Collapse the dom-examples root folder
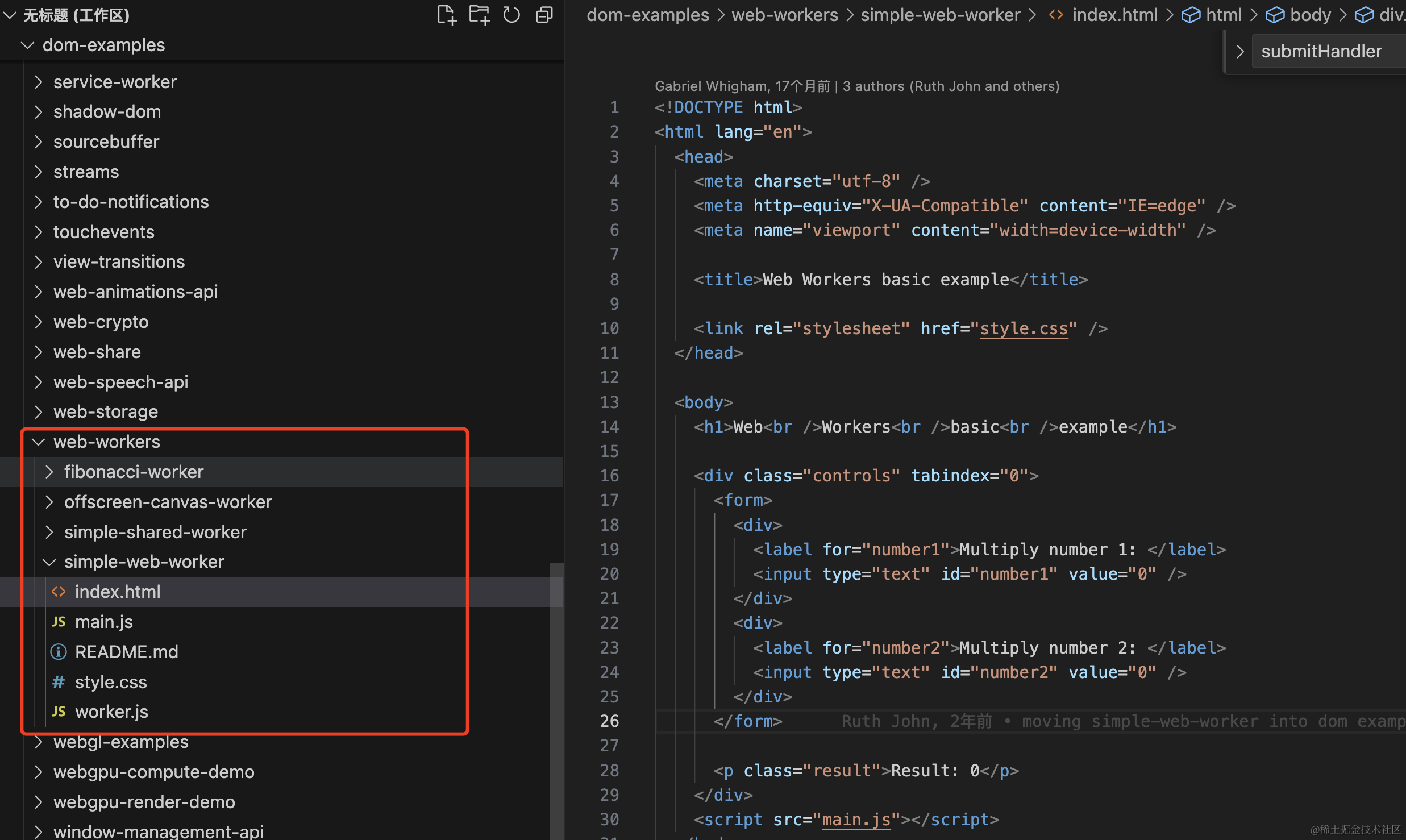 (x=27, y=45)
